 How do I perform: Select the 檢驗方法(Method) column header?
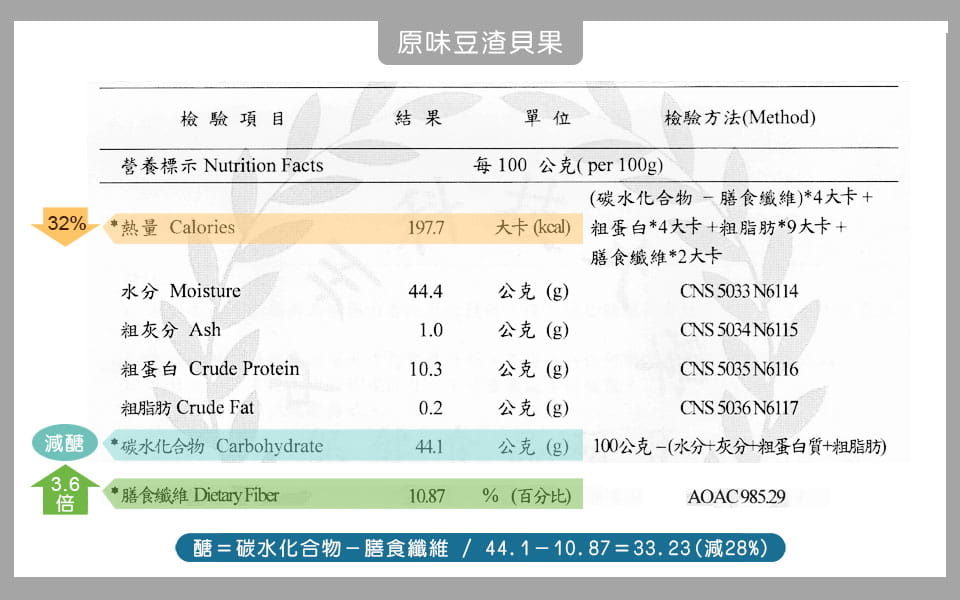pos(740,117)
